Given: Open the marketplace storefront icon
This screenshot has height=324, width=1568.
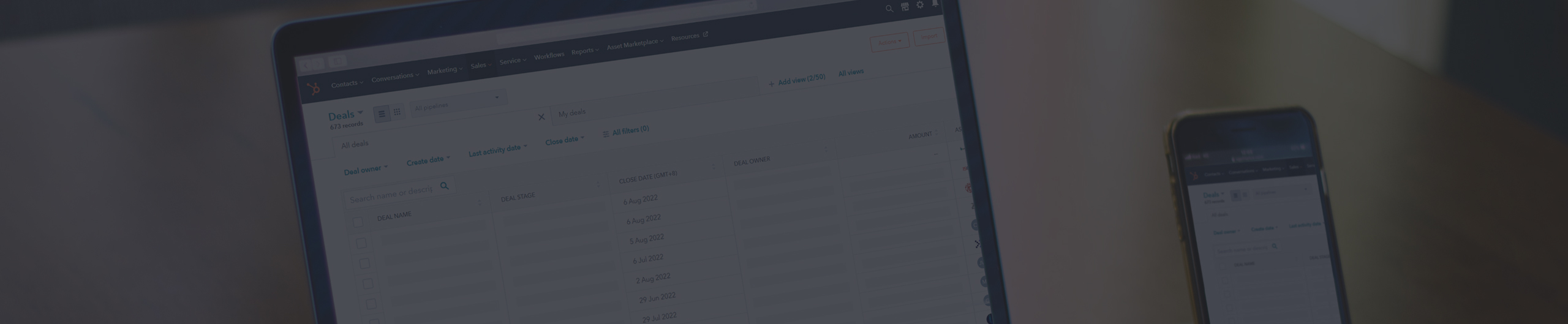Looking at the screenshot, I should pos(905,7).
